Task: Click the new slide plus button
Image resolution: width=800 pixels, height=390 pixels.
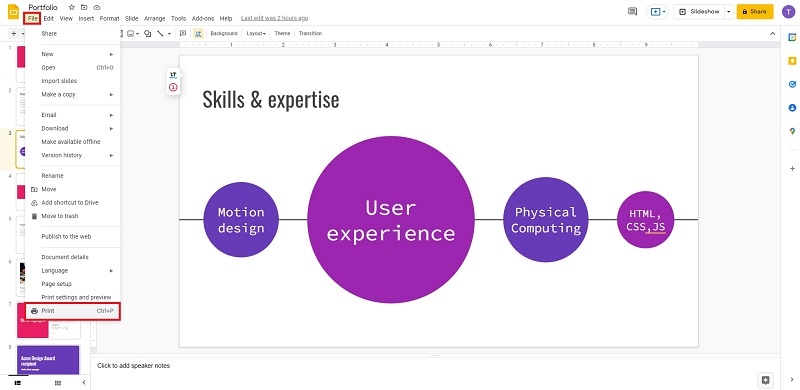Action: coord(14,34)
